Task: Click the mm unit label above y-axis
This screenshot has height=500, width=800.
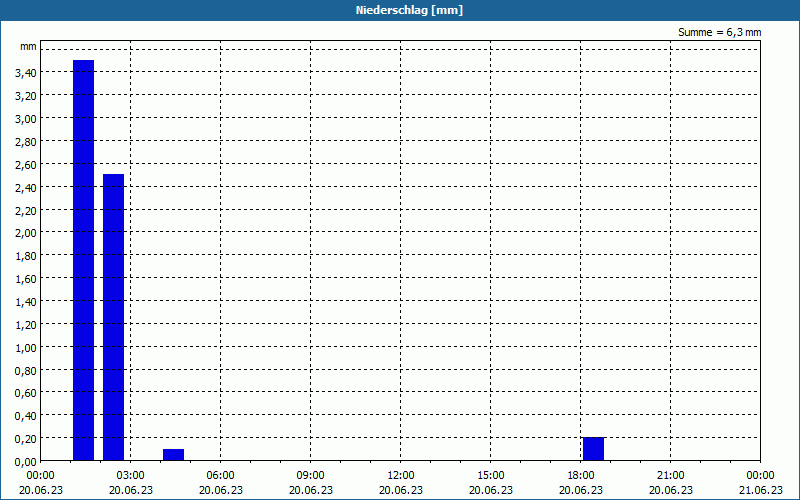Action: pos(28,46)
